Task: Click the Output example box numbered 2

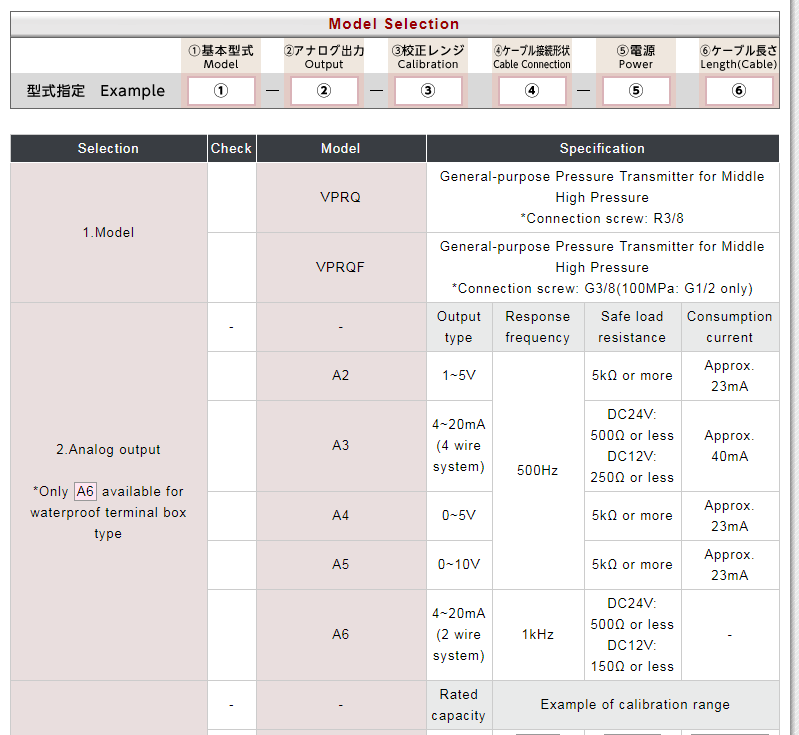Action: pos(324,91)
